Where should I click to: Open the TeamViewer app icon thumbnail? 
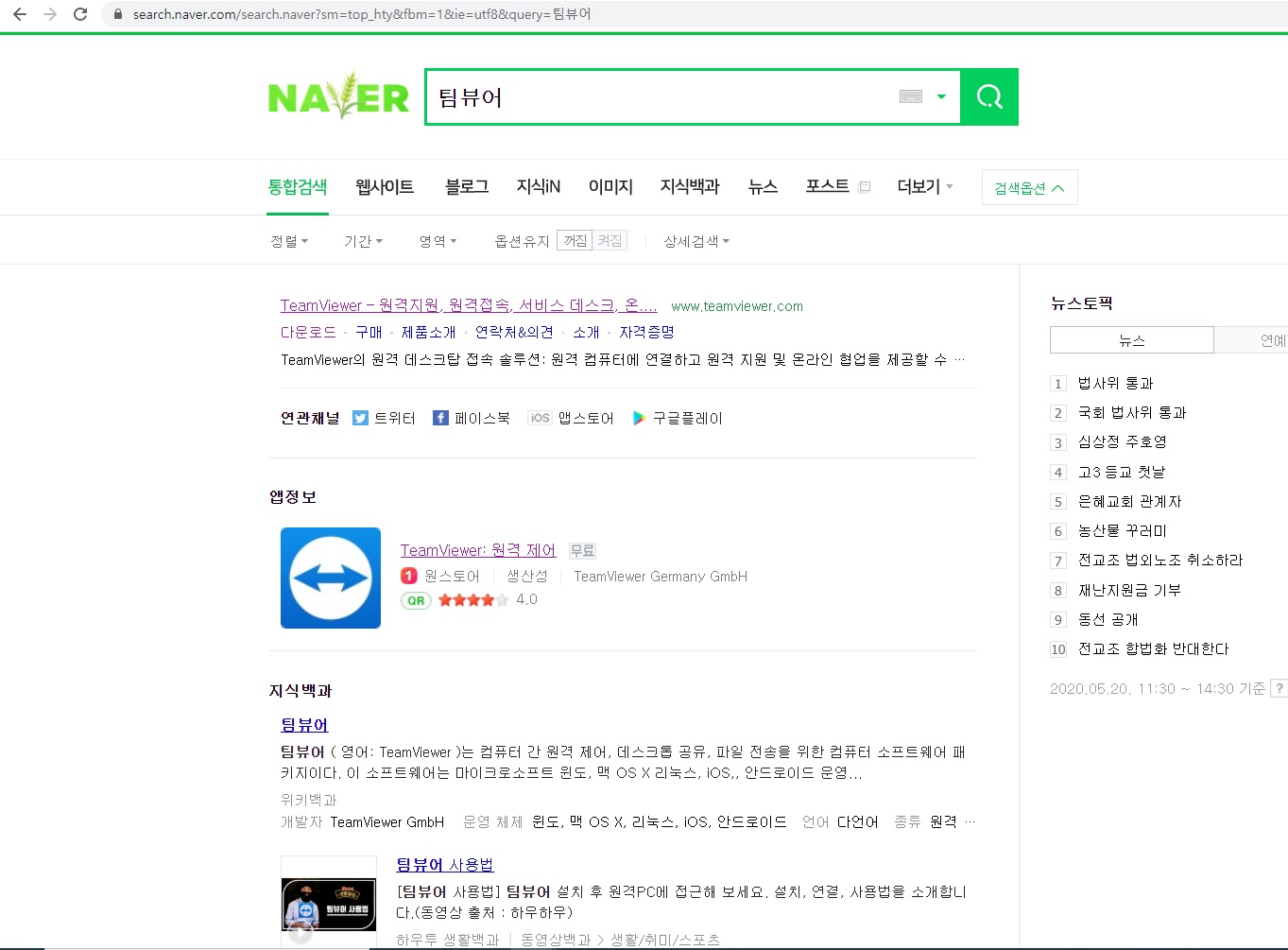pos(331,578)
